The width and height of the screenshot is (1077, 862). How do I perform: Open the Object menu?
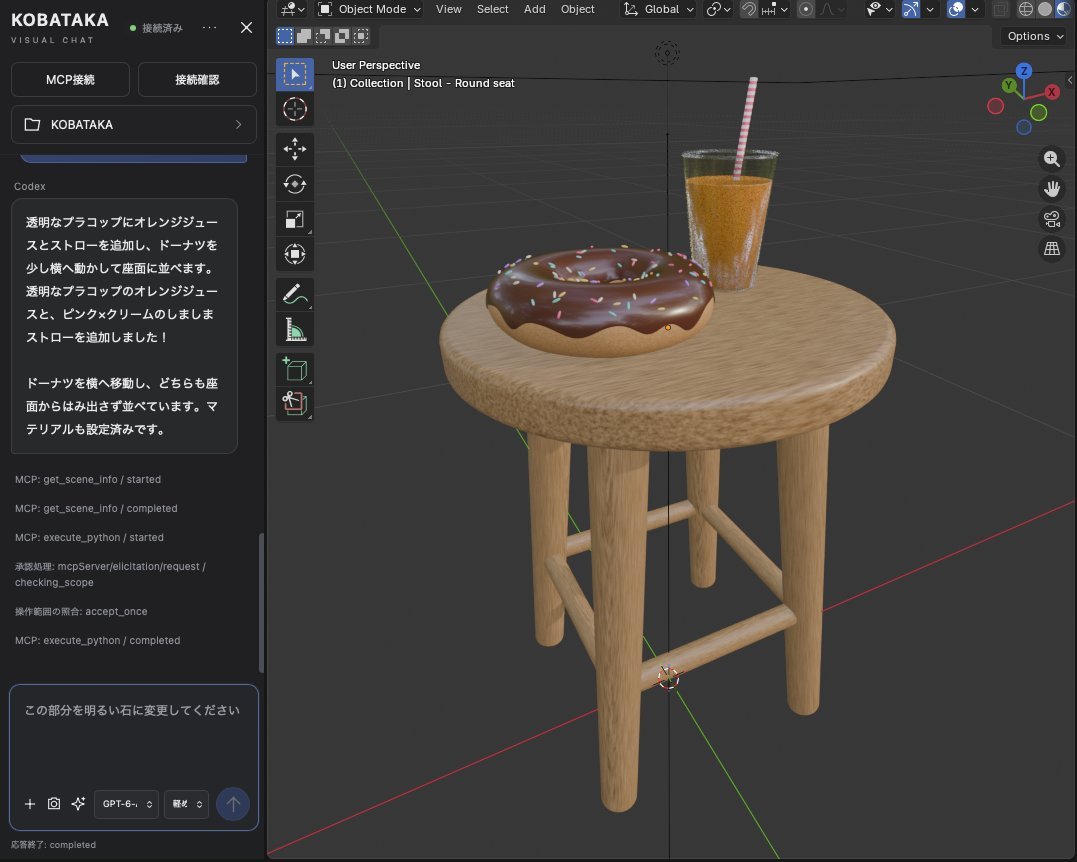578,9
